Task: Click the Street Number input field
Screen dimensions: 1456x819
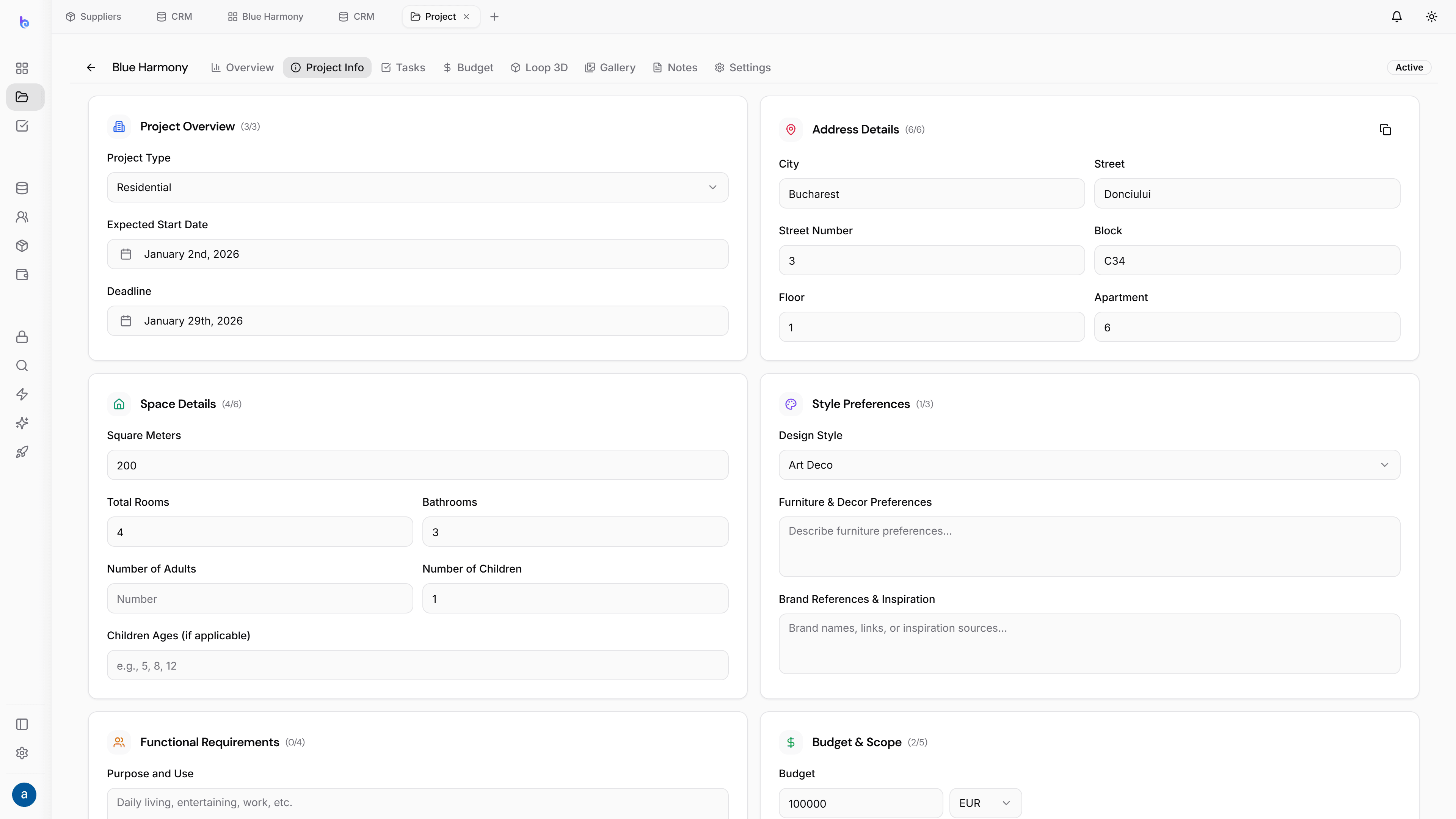Action: pos(932,260)
